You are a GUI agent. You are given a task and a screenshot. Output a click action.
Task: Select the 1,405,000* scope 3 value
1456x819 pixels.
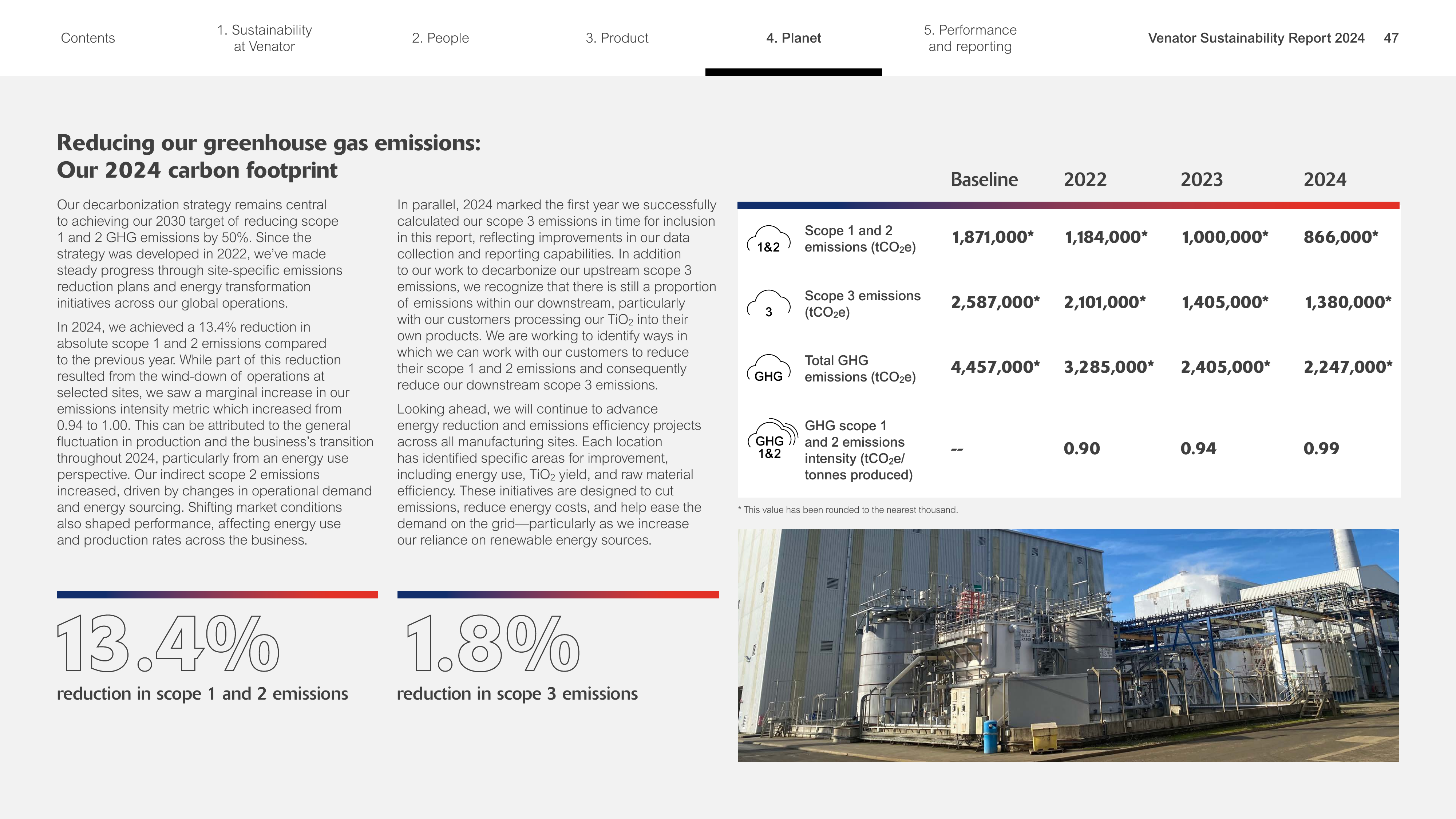coord(1225,302)
